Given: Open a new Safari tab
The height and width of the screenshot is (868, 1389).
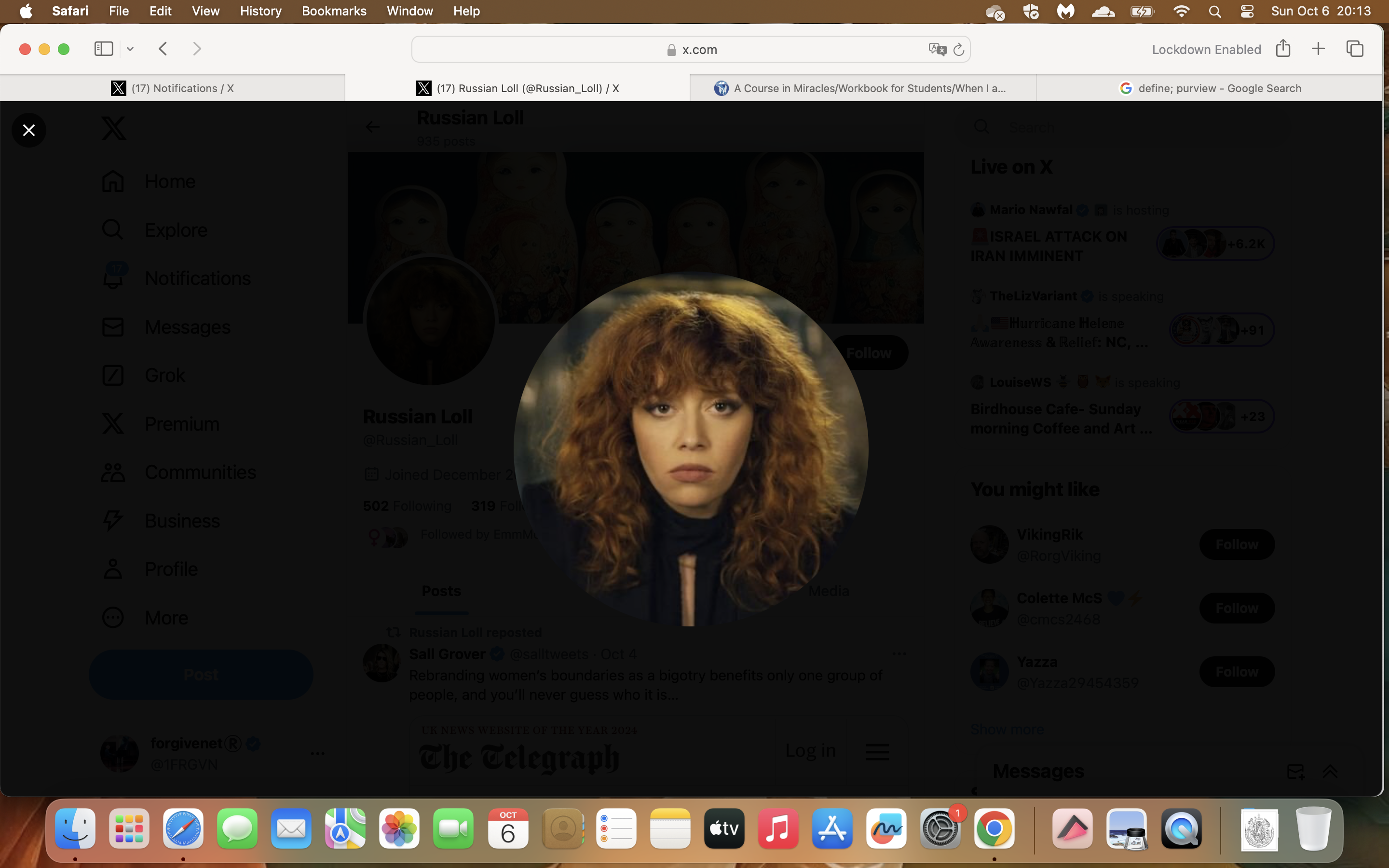Looking at the screenshot, I should [1319, 49].
